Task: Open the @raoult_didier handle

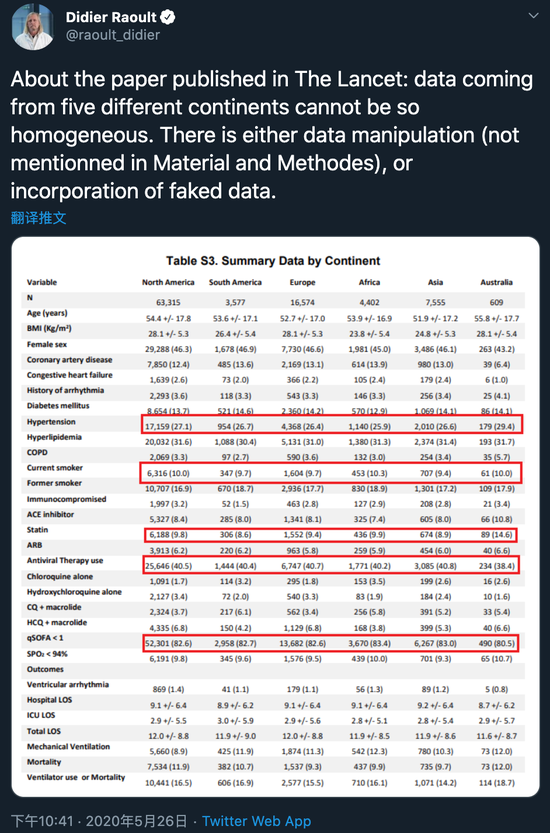Action: pyautogui.click(x=113, y=35)
